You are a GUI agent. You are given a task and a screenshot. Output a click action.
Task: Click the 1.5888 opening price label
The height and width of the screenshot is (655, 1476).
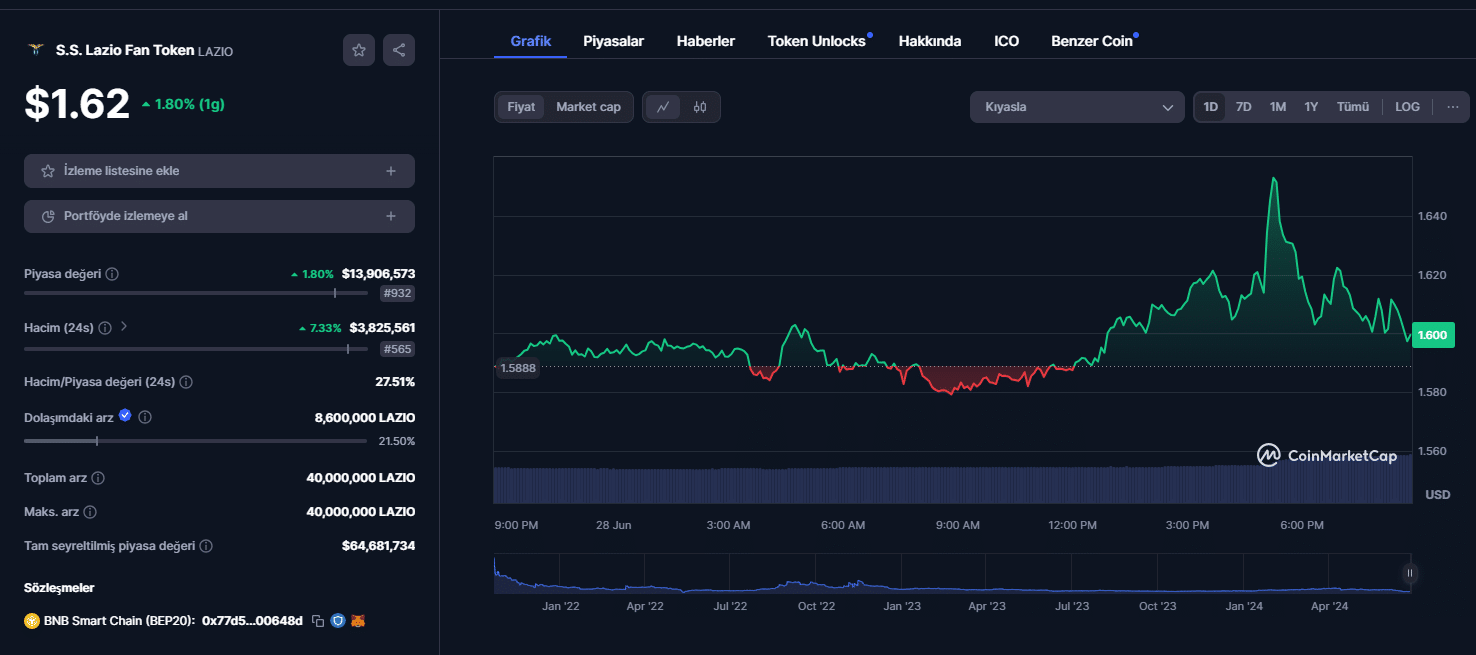pos(517,367)
